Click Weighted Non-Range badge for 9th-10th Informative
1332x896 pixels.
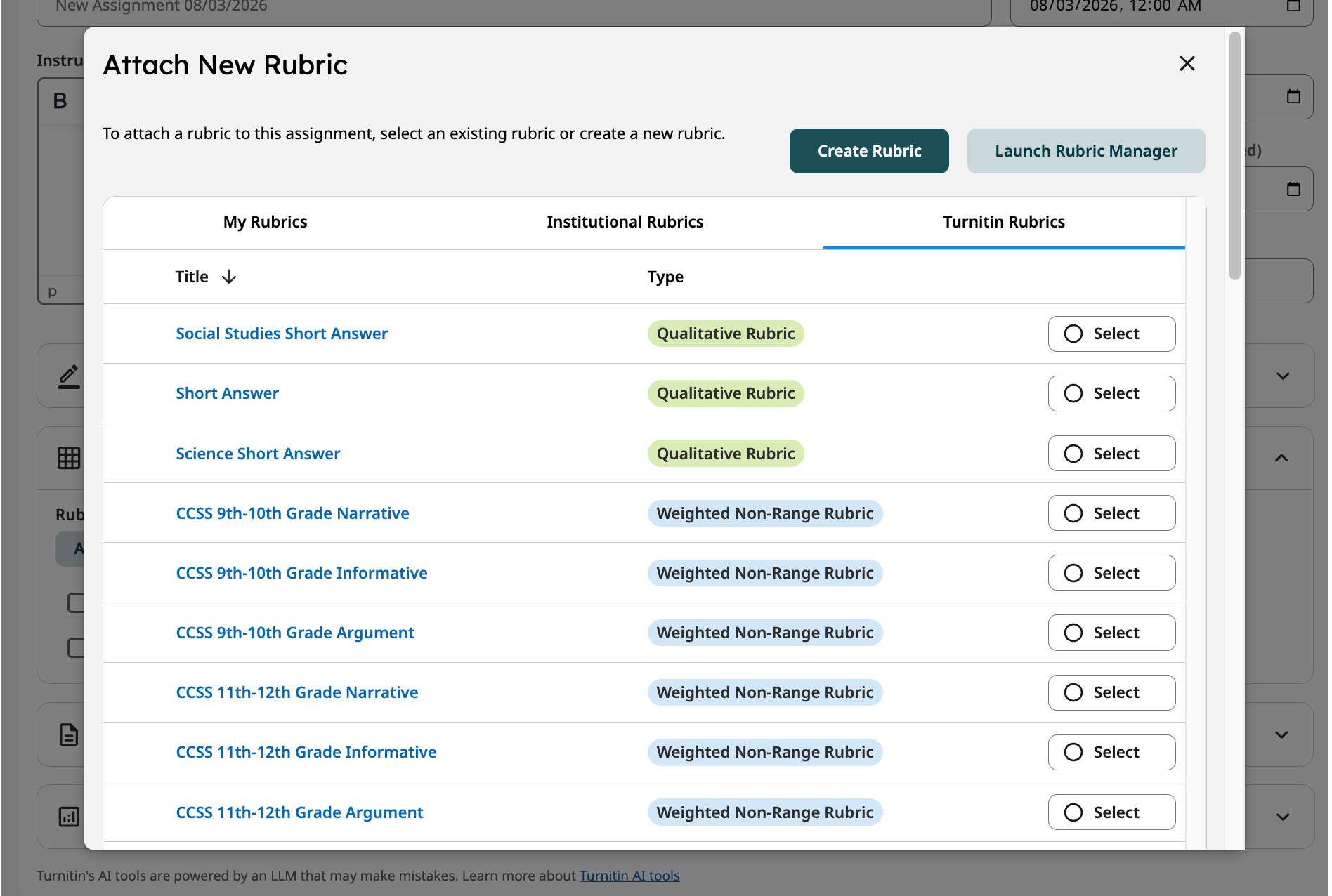(765, 573)
